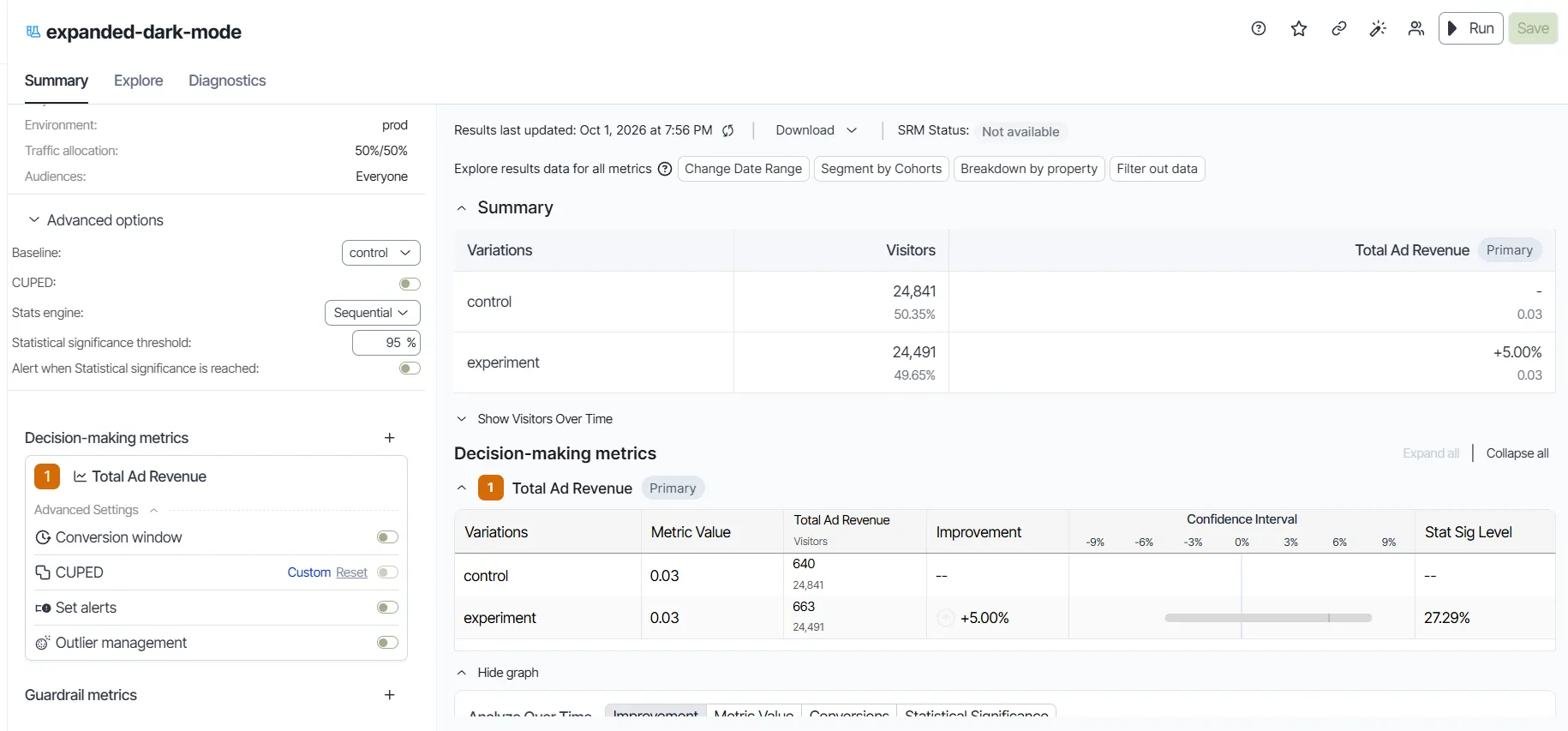
Task: Select the Summary tab
Action: coord(56,81)
